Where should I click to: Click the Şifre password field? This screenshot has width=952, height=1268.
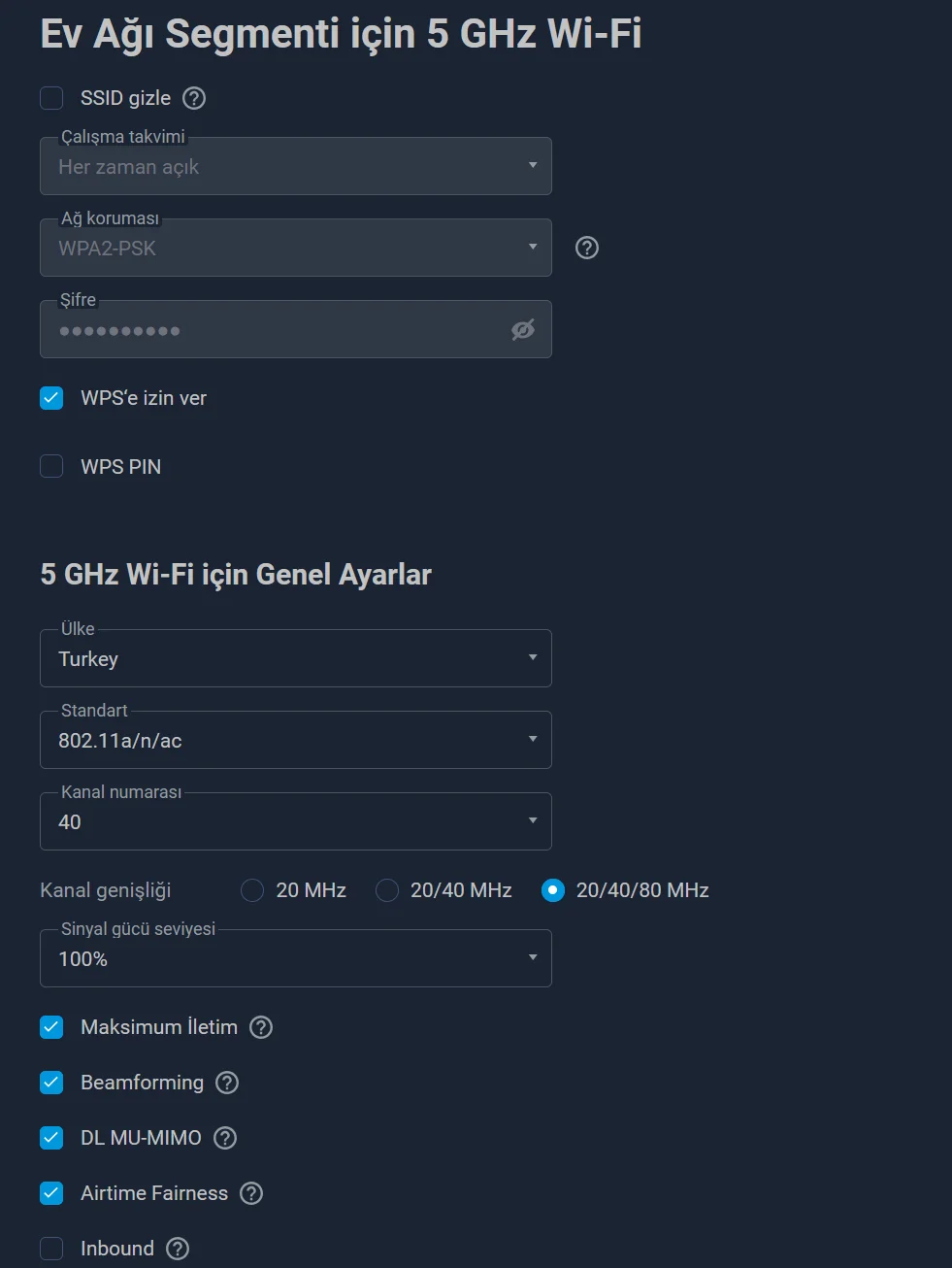click(x=272, y=330)
